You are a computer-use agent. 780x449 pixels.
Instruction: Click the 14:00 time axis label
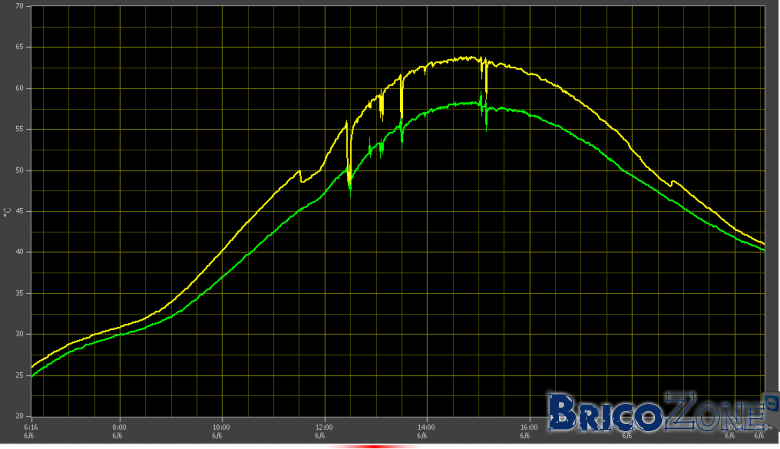click(426, 427)
